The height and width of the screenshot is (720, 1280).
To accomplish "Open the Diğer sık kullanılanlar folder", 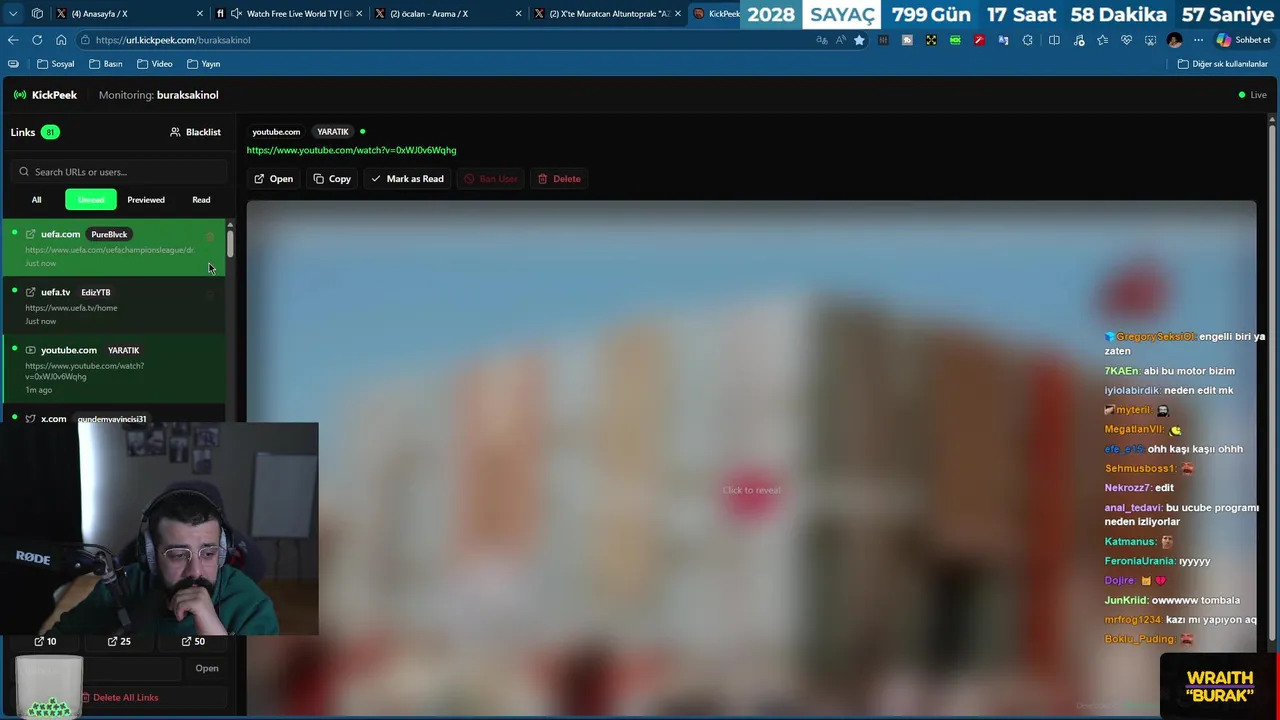I will coord(1222,64).
